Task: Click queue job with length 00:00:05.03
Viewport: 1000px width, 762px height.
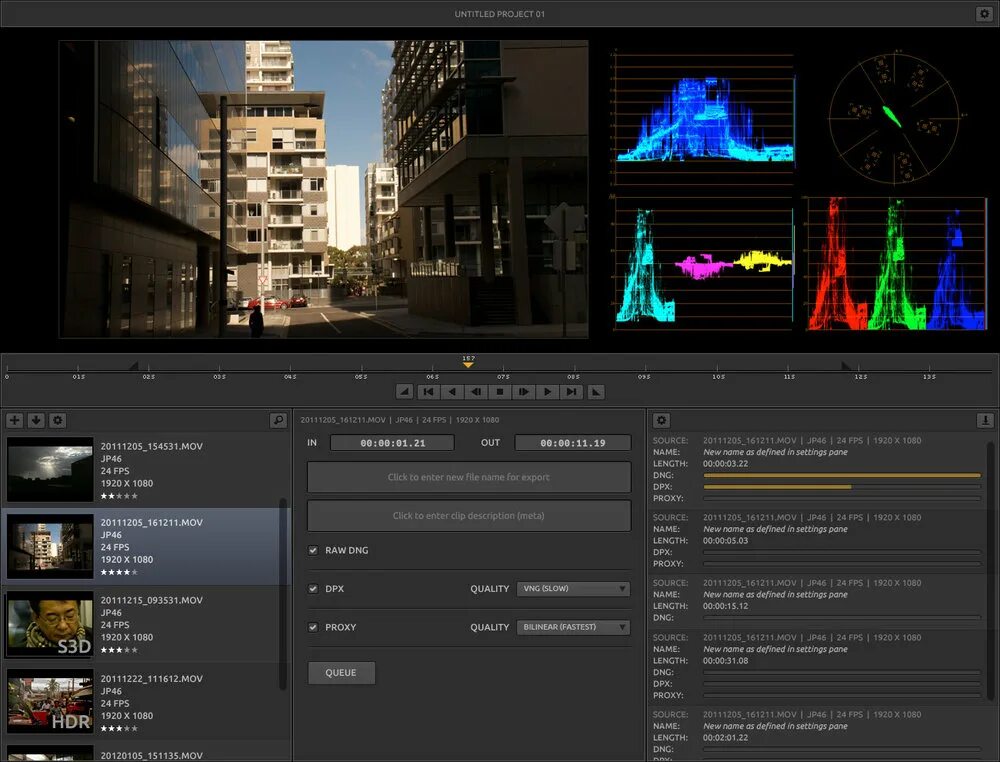Action: pyautogui.click(x=817, y=540)
